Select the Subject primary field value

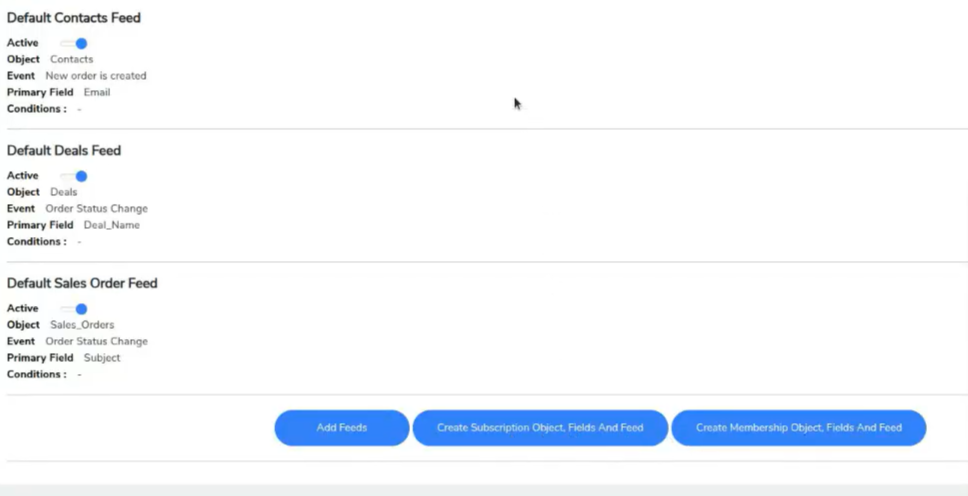102,358
